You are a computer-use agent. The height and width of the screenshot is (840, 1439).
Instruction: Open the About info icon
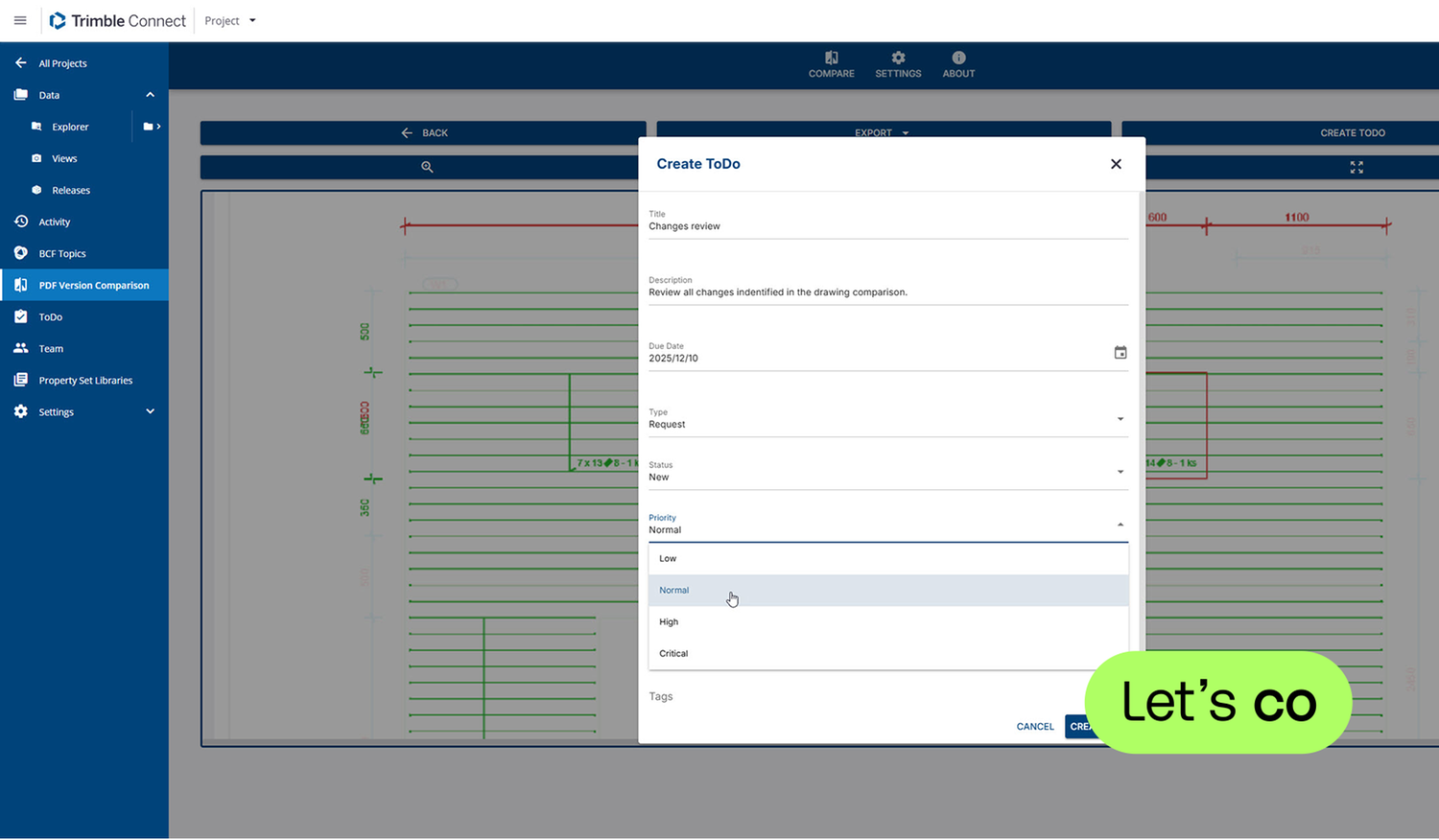[958, 64]
